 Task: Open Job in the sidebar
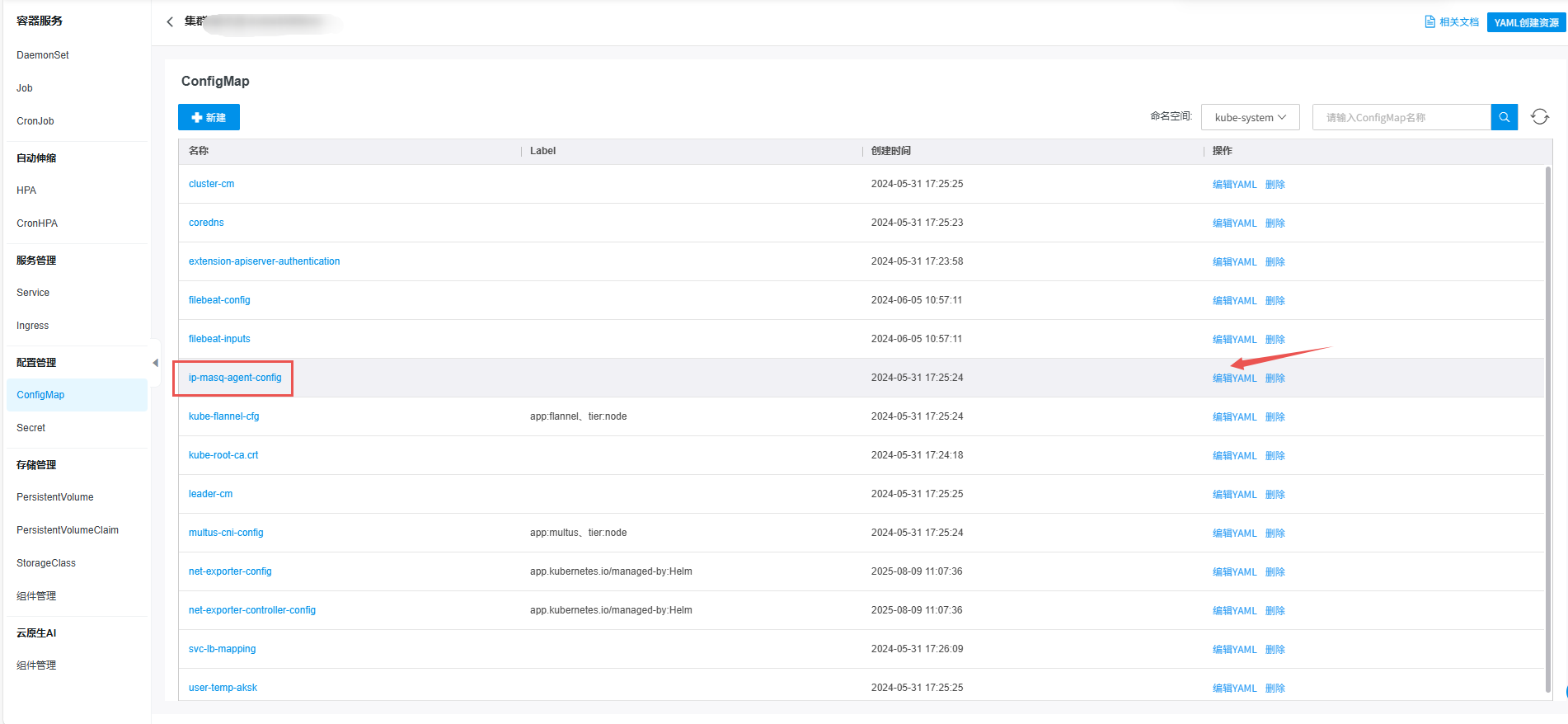click(25, 88)
